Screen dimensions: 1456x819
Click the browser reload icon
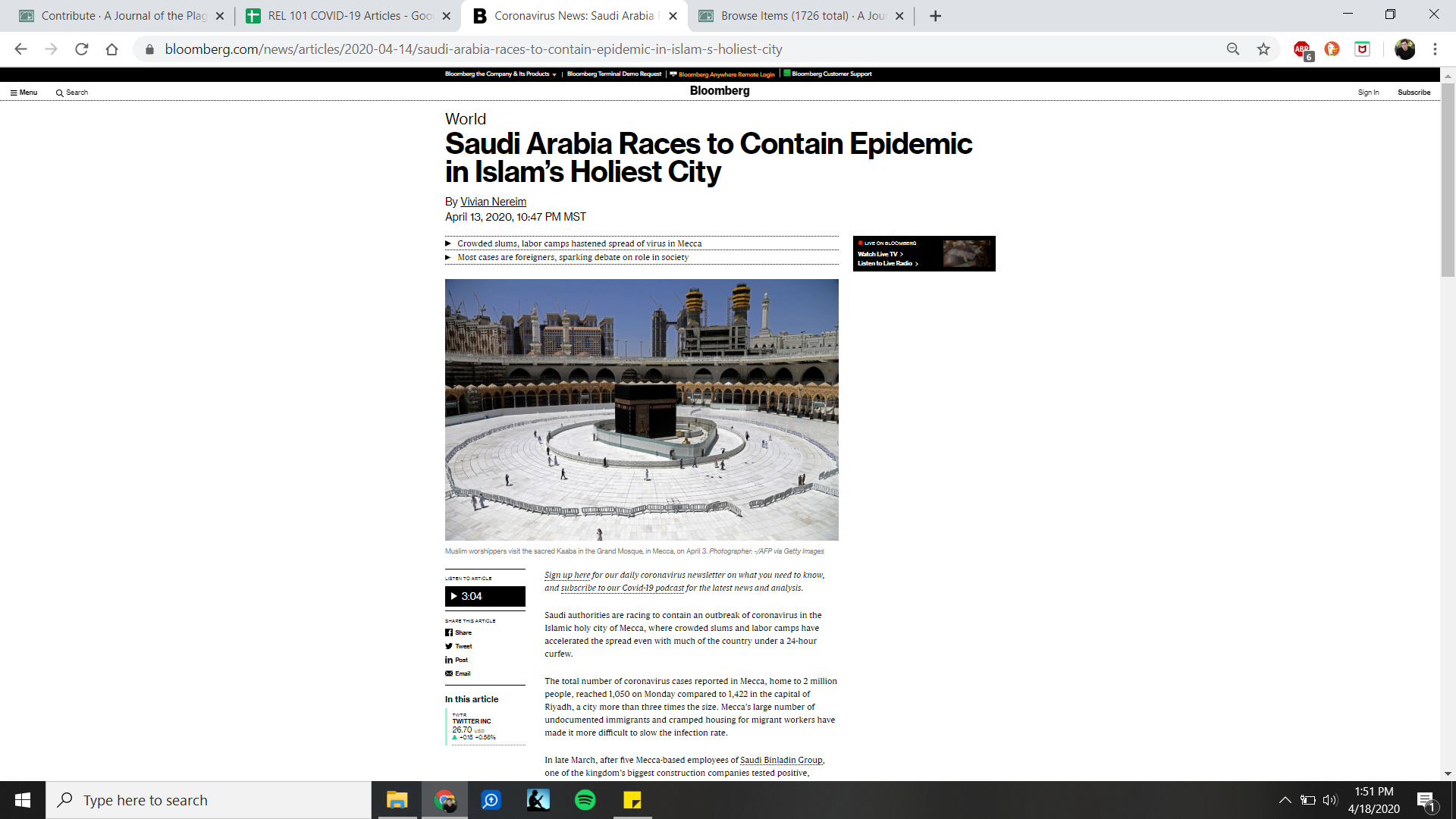(x=82, y=49)
